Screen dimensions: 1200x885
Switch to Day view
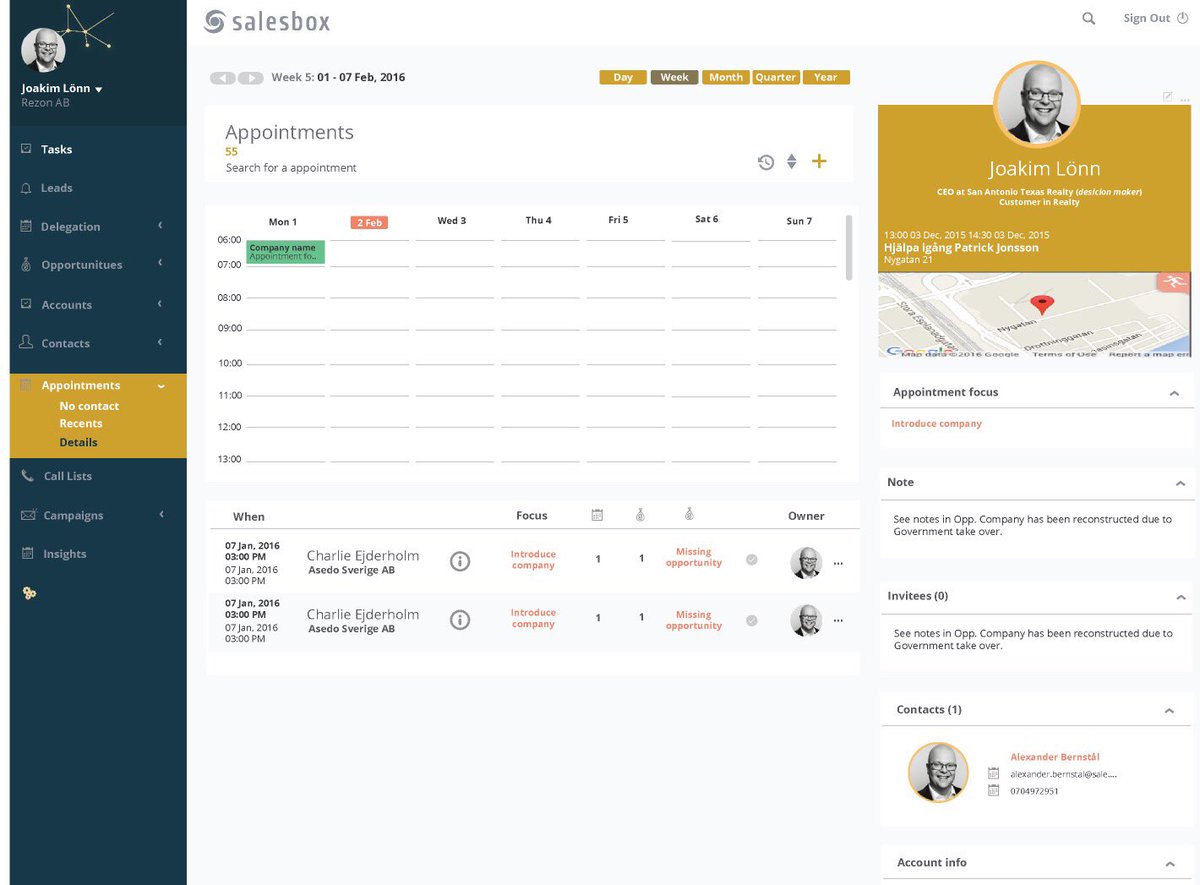point(623,77)
